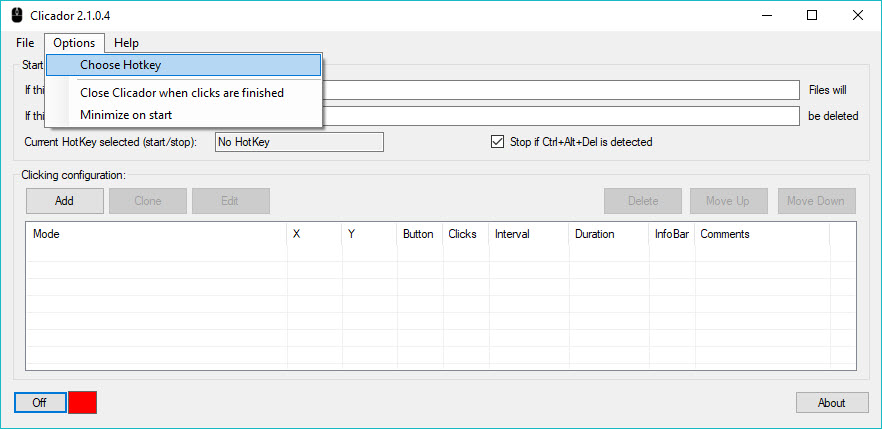Click the Files will label

tap(827, 90)
